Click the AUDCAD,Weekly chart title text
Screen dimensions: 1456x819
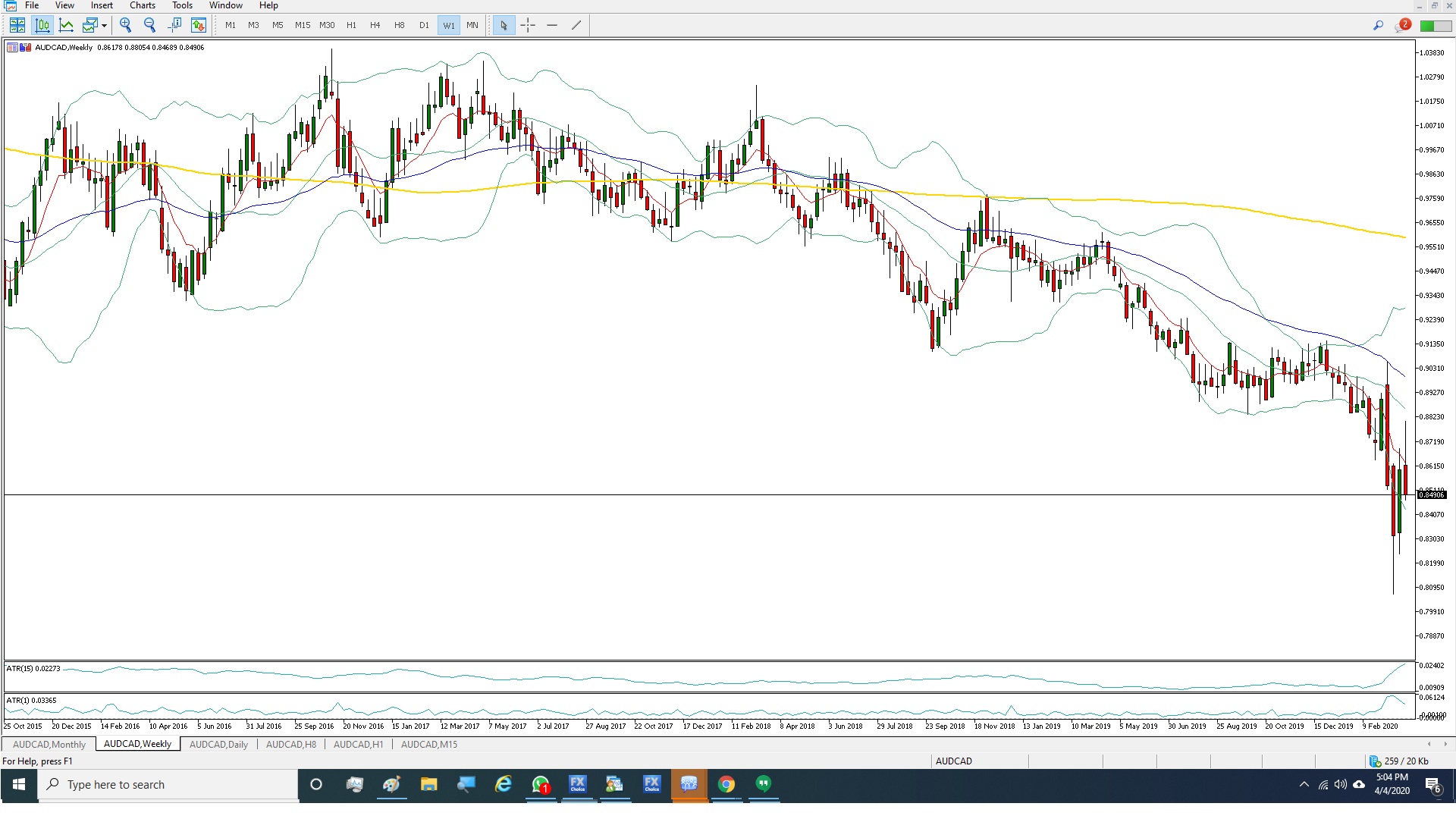click(x=64, y=47)
